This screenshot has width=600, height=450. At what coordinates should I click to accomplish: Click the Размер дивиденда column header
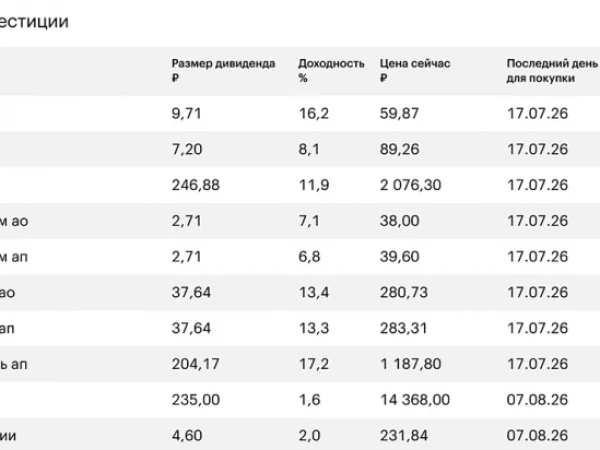[x=223, y=70]
